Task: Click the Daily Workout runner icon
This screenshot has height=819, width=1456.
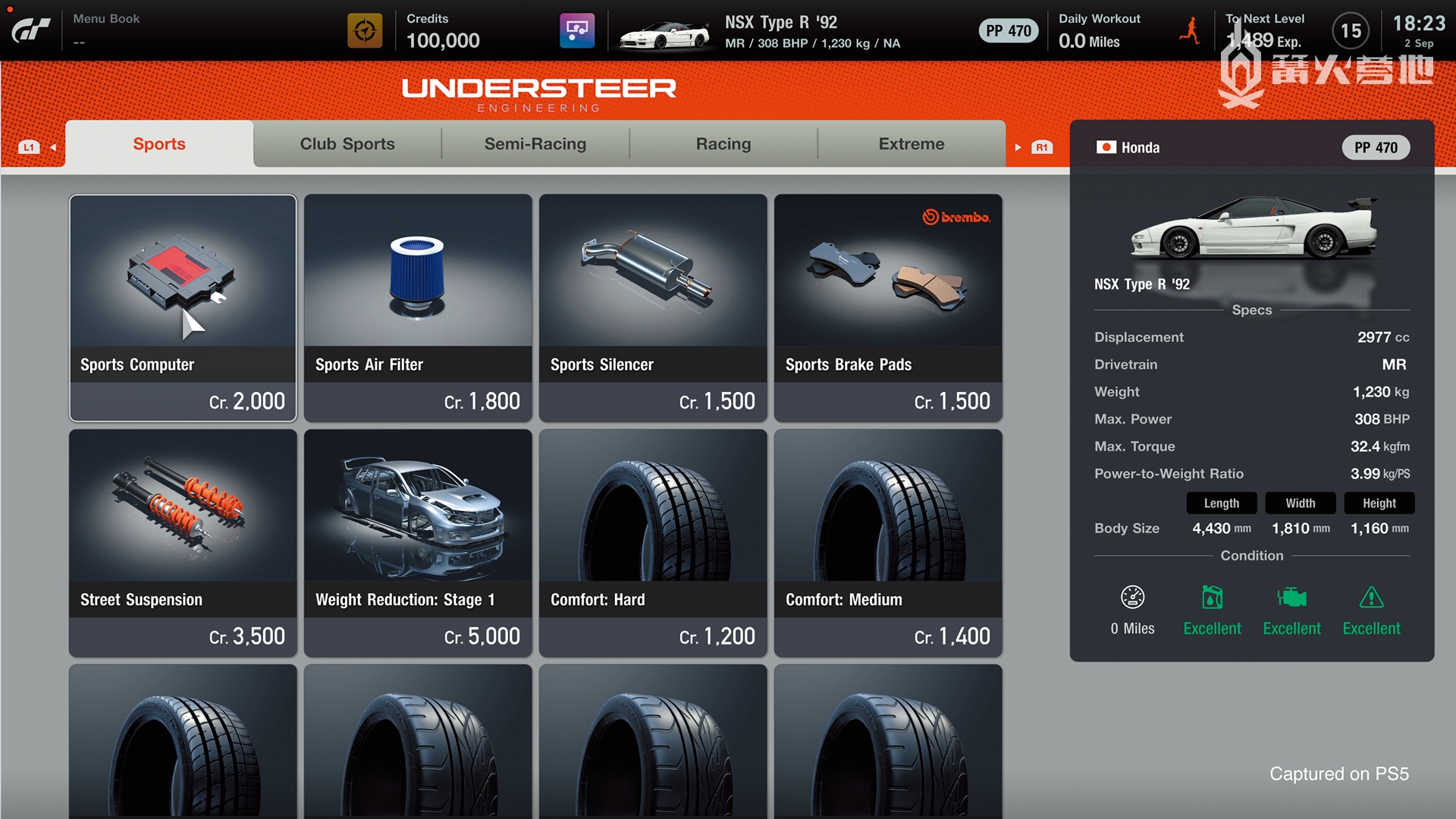Action: [x=1191, y=31]
